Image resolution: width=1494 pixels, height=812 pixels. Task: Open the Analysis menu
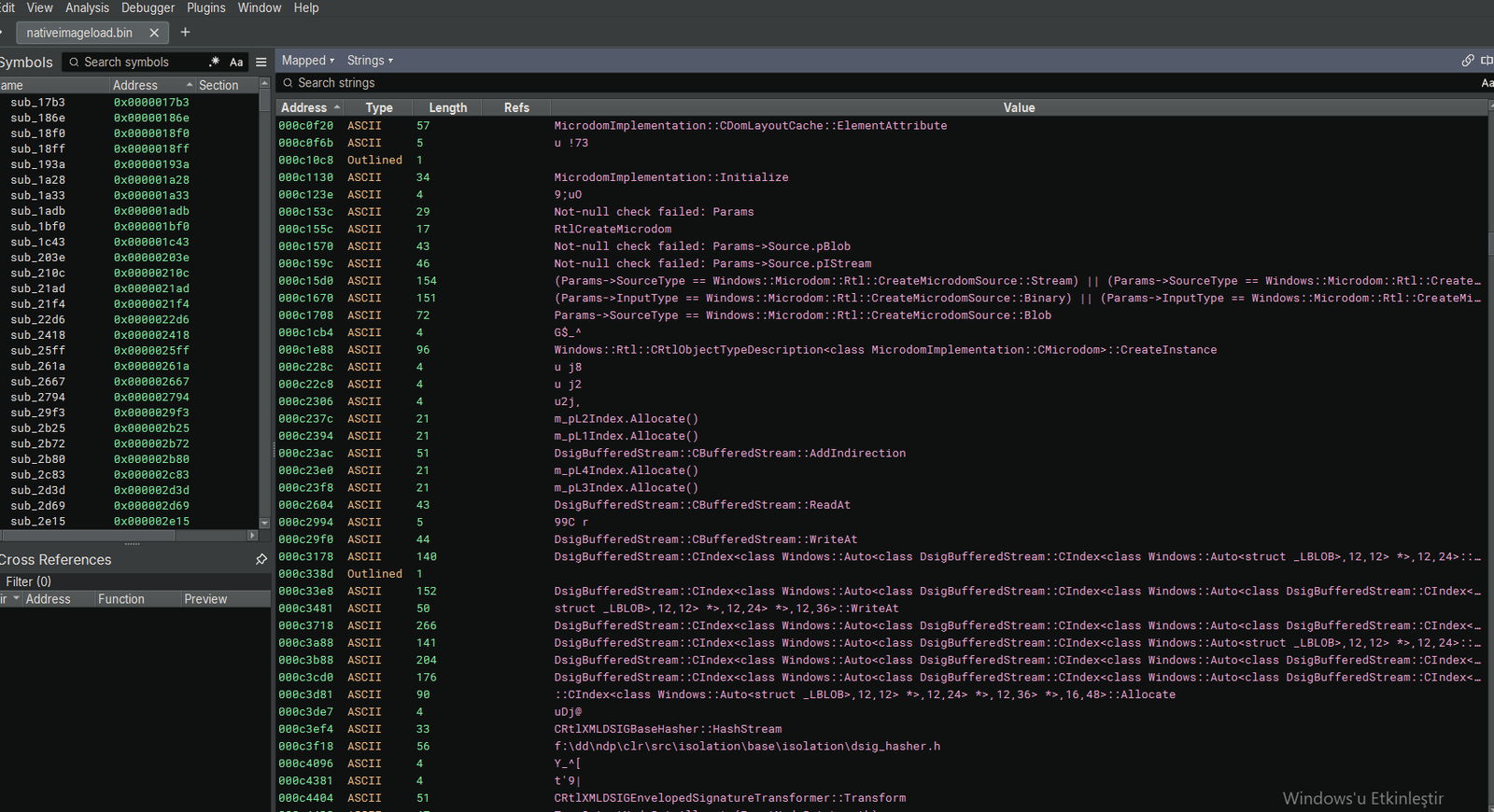(87, 7)
